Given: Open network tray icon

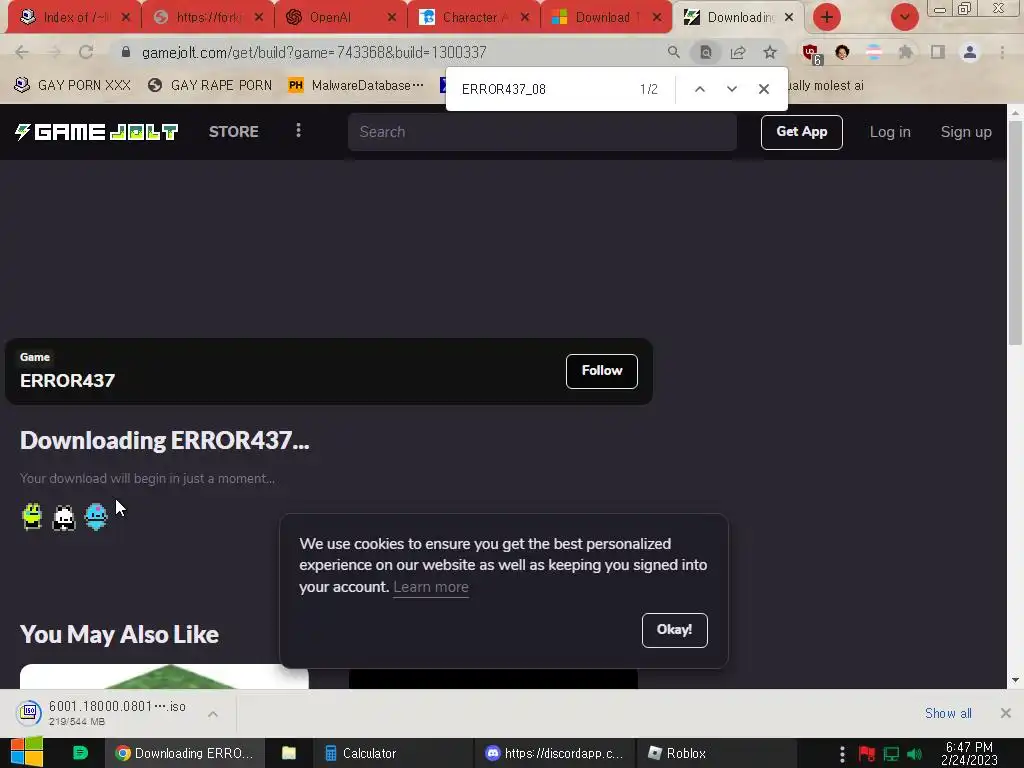Looking at the screenshot, I should (891, 754).
